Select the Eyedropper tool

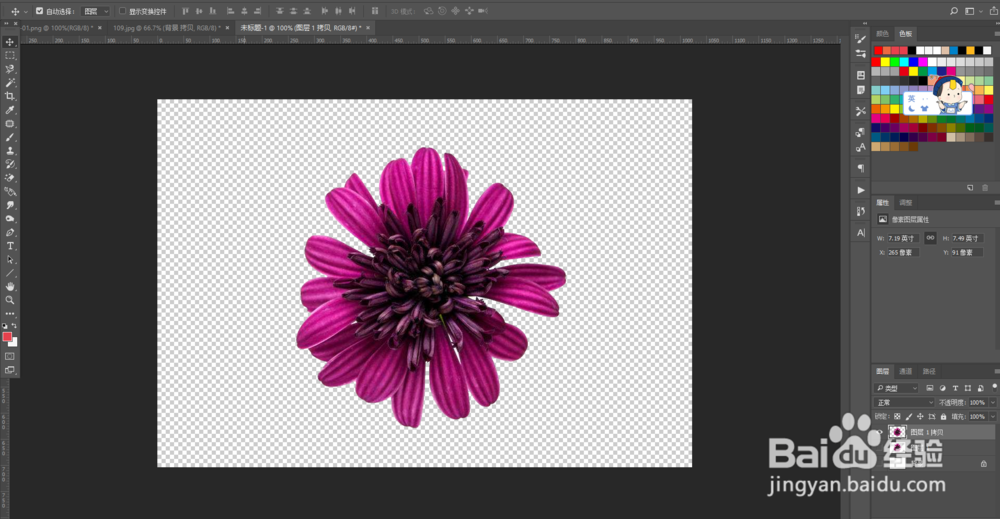[10, 110]
